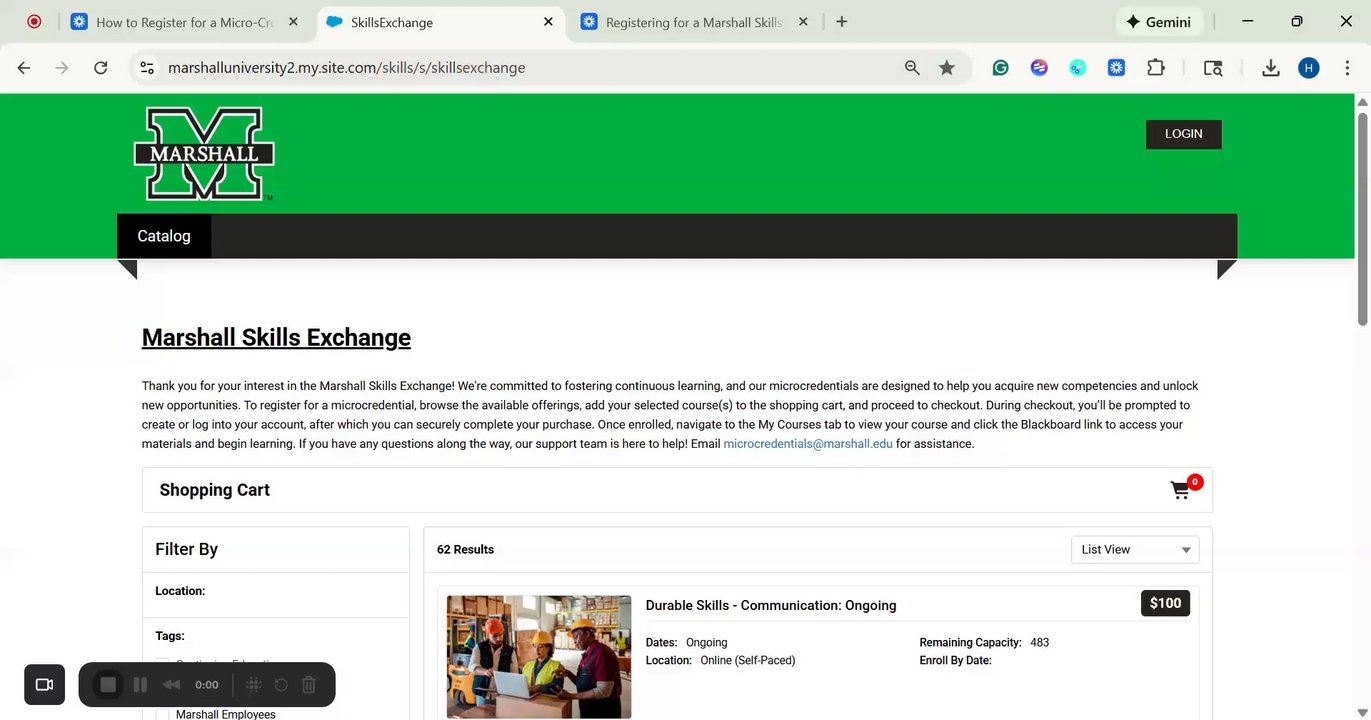Close the 'How to Register' tab
Image resolution: width=1371 pixels, height=720 pixels.
(294, 21)
